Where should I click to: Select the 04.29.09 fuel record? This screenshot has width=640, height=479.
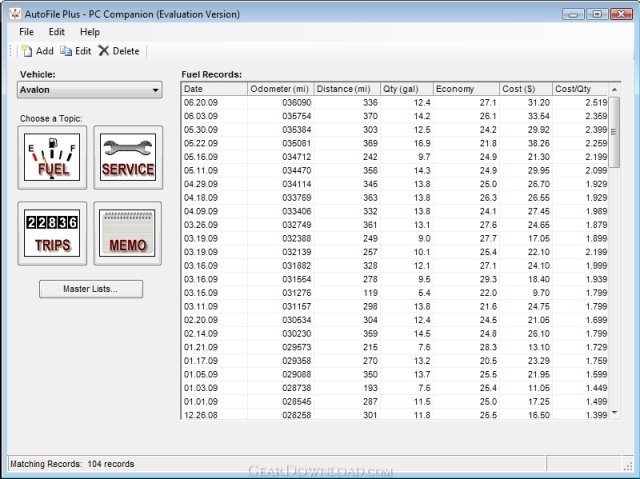point(395,184)
